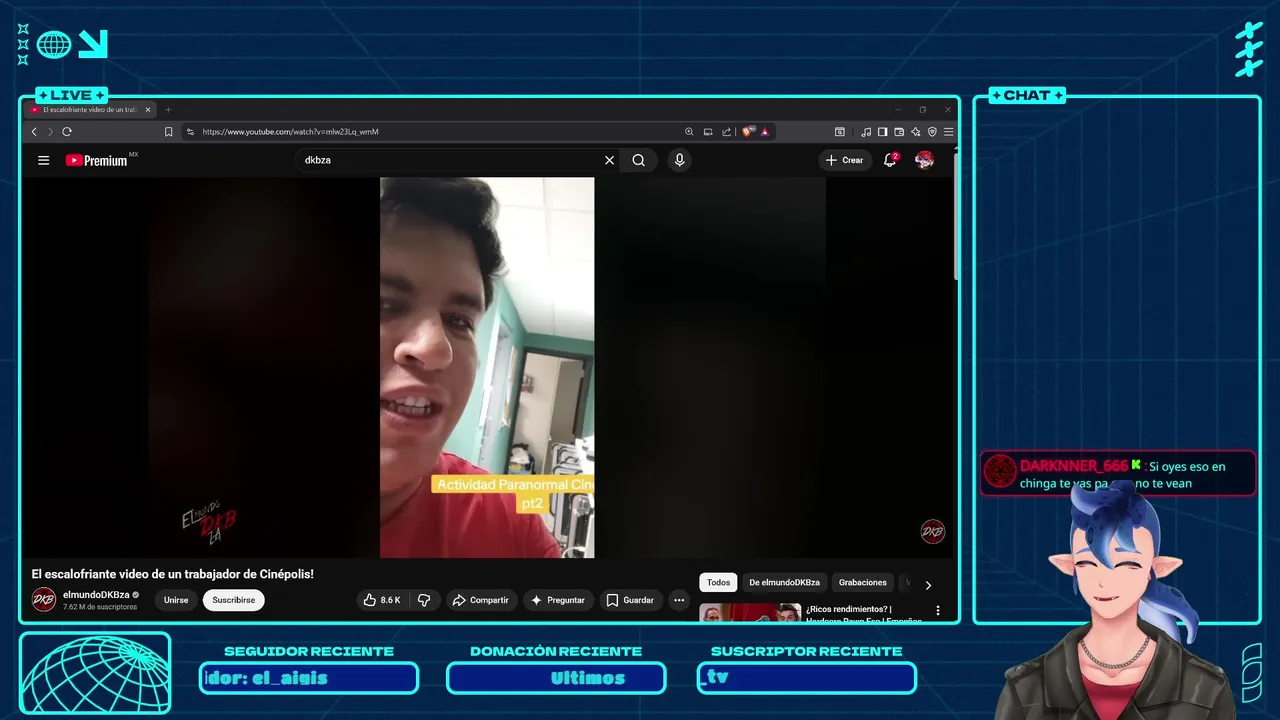This screenshot has width=1280, height=720.
Task: Select the De elmundoDKBza chip
Action: pyautogui.click(x=784, y=583)
